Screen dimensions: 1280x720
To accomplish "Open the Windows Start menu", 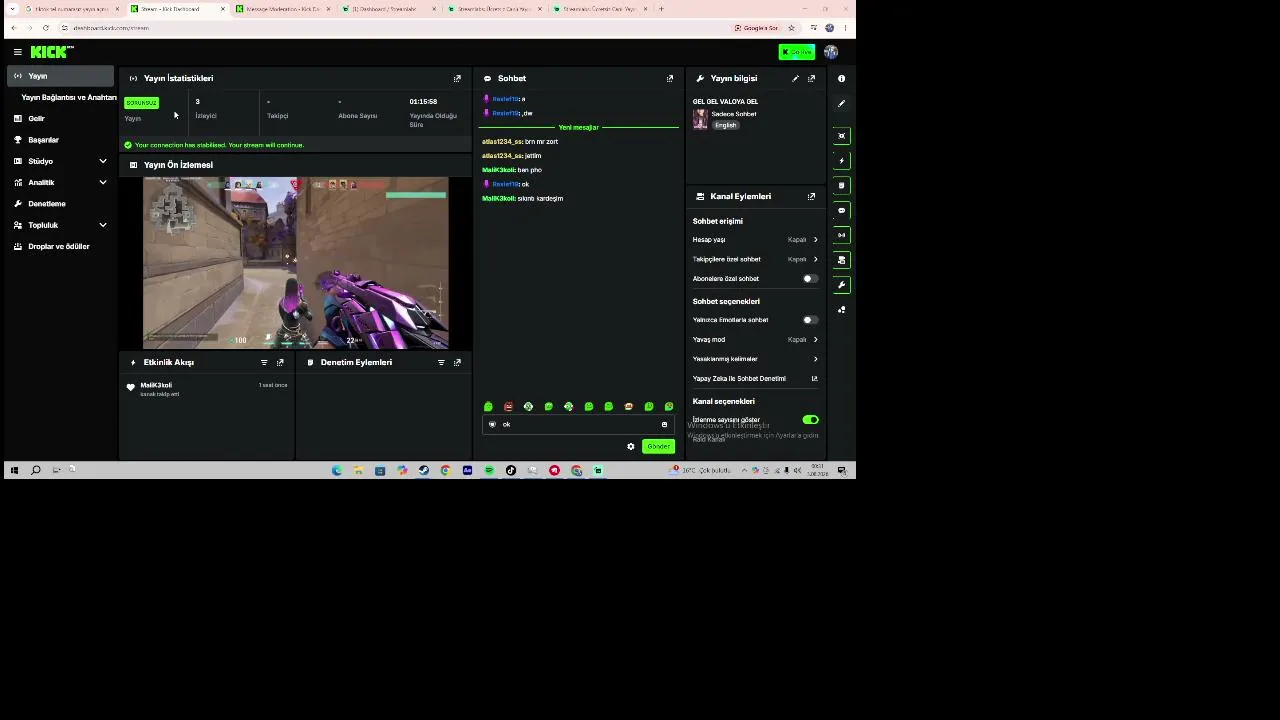I will click(14, 470).
